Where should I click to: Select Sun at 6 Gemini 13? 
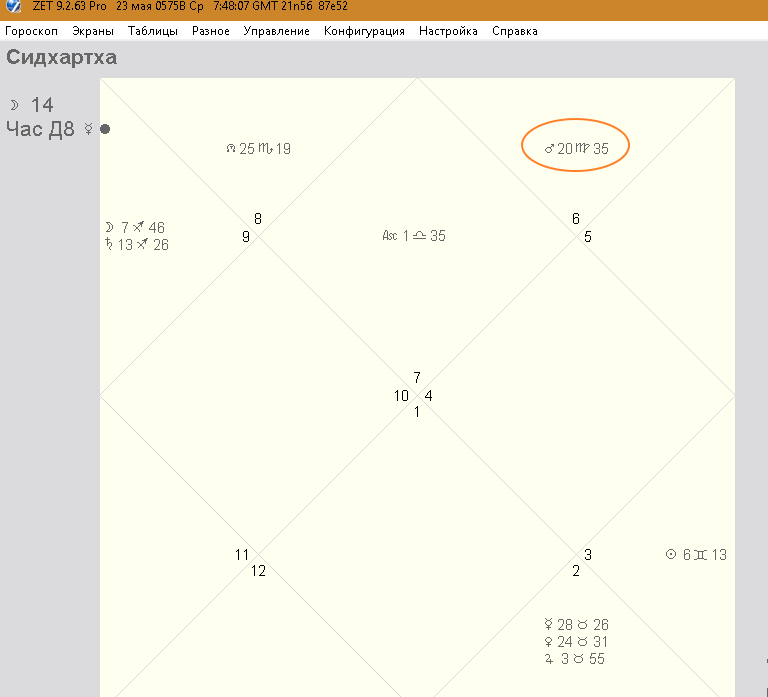pos(696,554)
